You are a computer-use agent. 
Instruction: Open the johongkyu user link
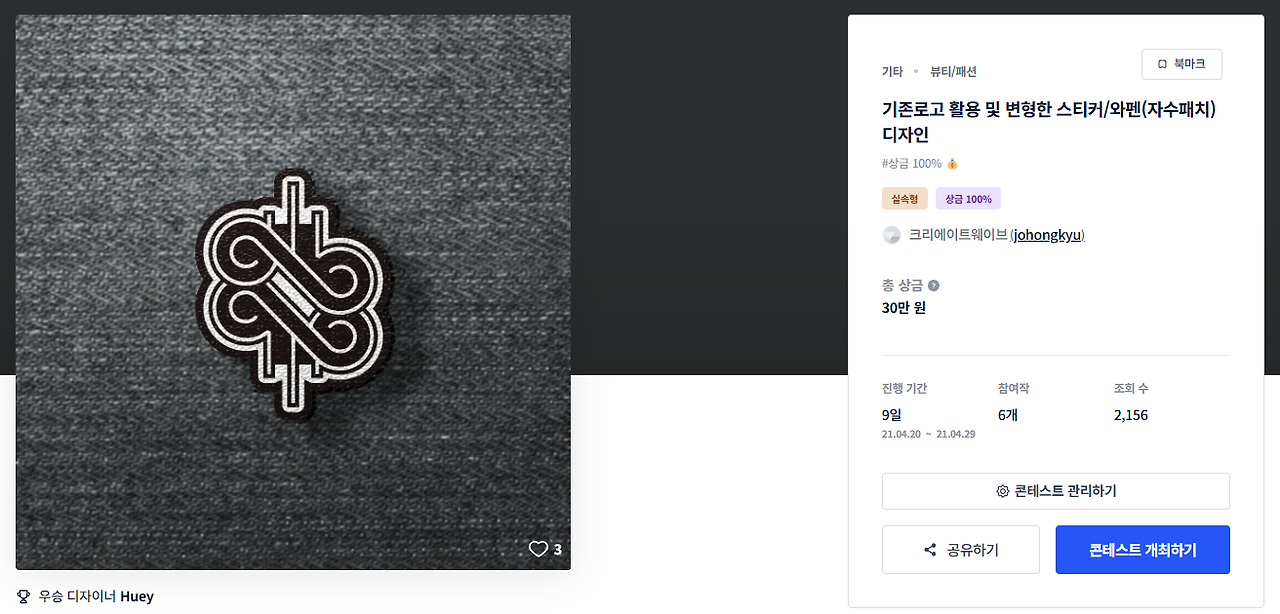1047,235
